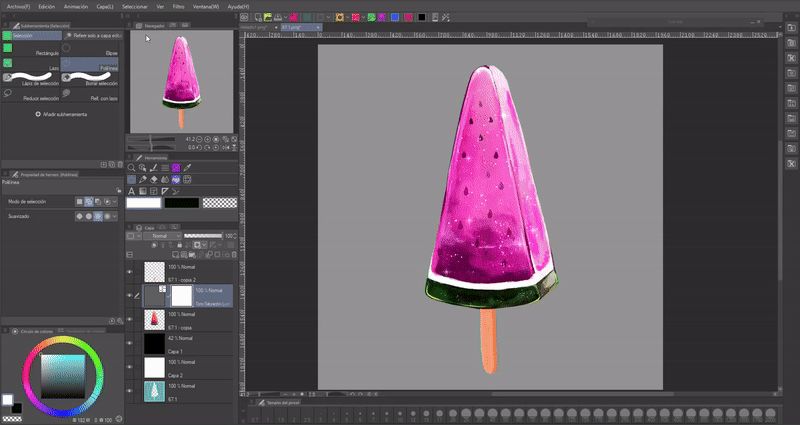Click the magnifier zoom tool icon
Image resolution: width=800 pixels, height=425 pixels.
[132, 168]
